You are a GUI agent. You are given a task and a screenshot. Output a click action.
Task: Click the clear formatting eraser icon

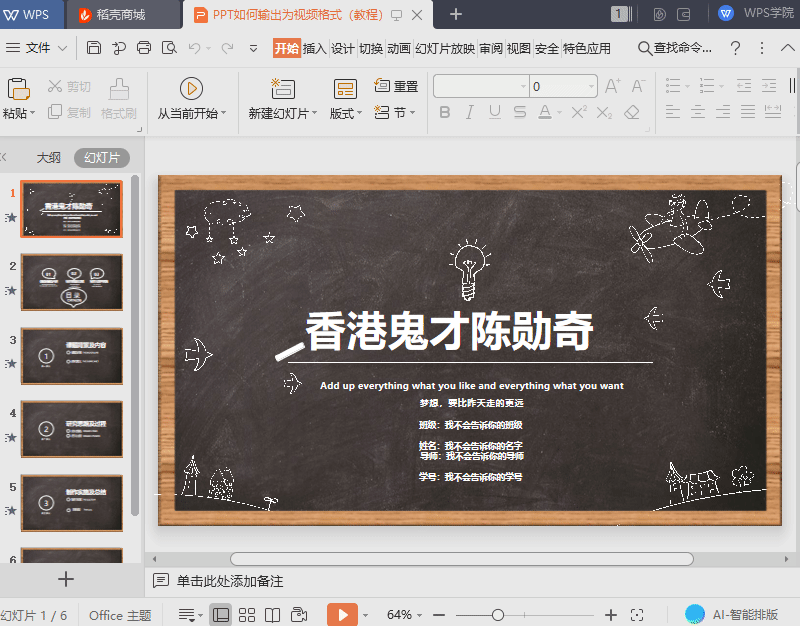631,113
